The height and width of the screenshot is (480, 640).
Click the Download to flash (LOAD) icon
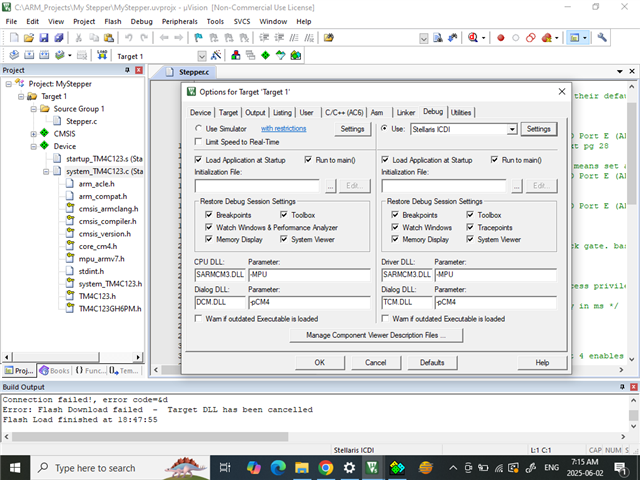pos(103,56)
